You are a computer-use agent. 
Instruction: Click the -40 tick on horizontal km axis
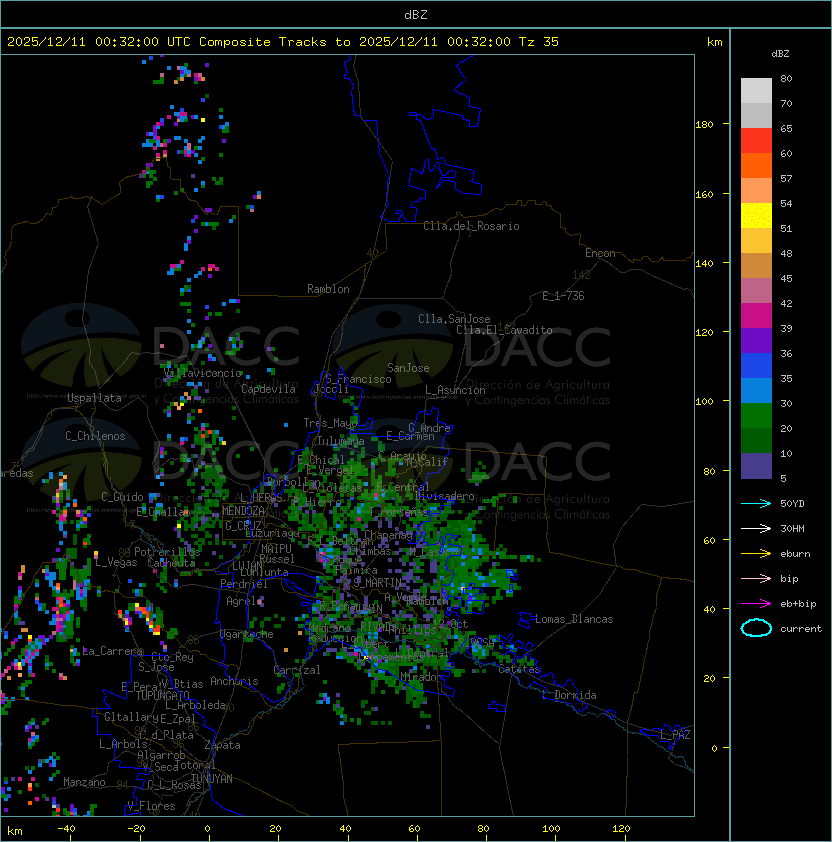coord(66,829)
